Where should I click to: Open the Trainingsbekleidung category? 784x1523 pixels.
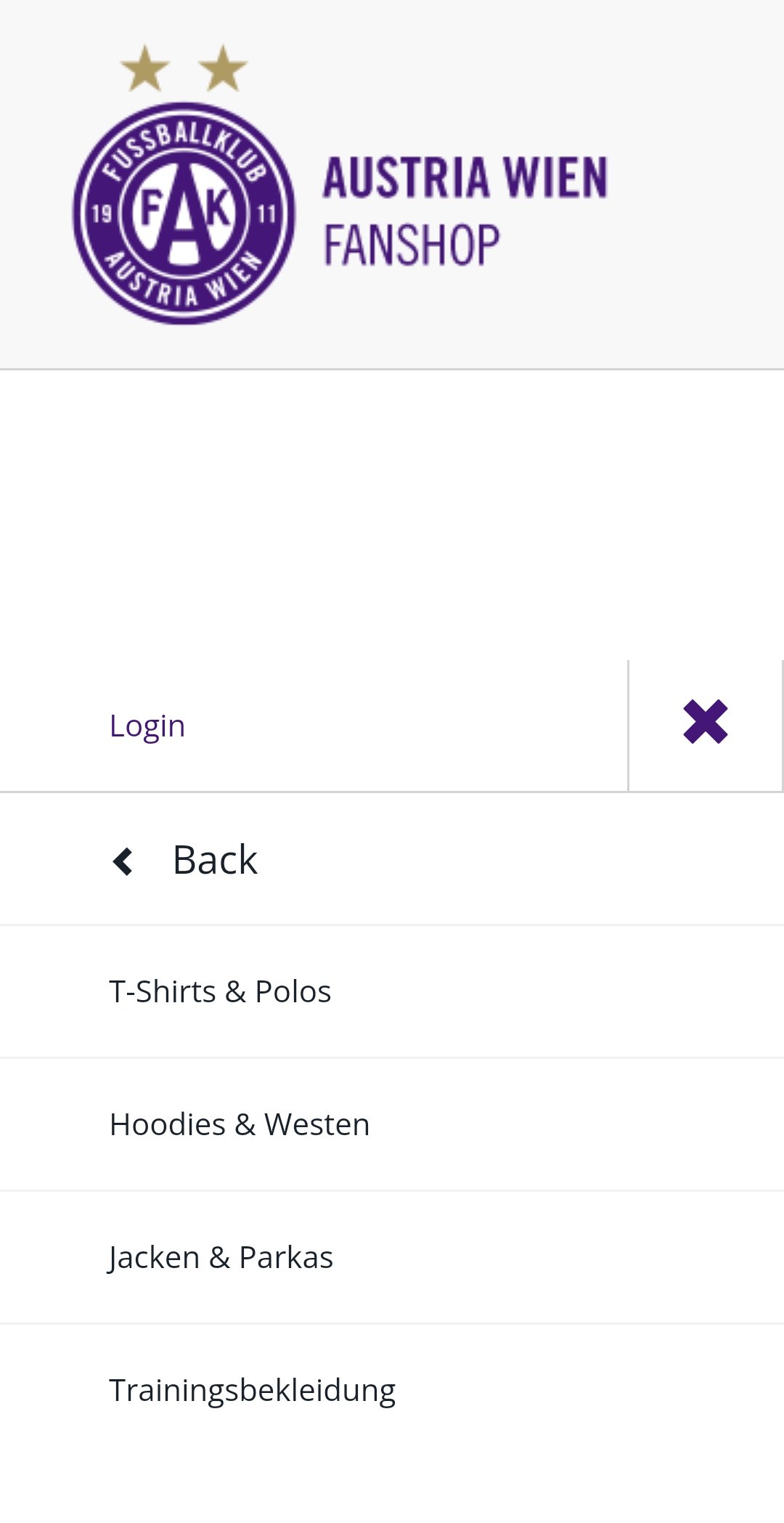392,1390
